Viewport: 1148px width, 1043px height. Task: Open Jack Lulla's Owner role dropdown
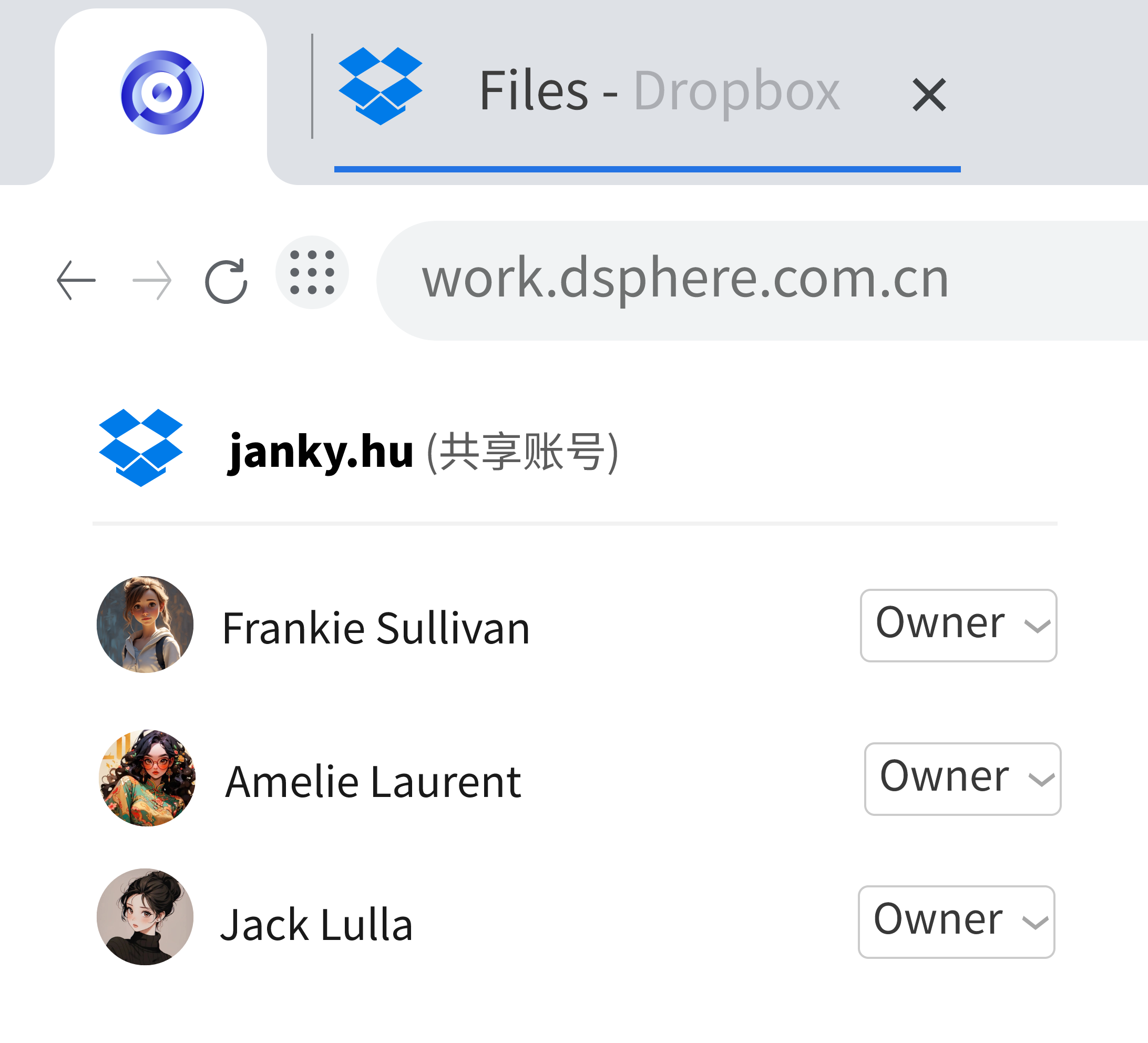click(956, 922)
